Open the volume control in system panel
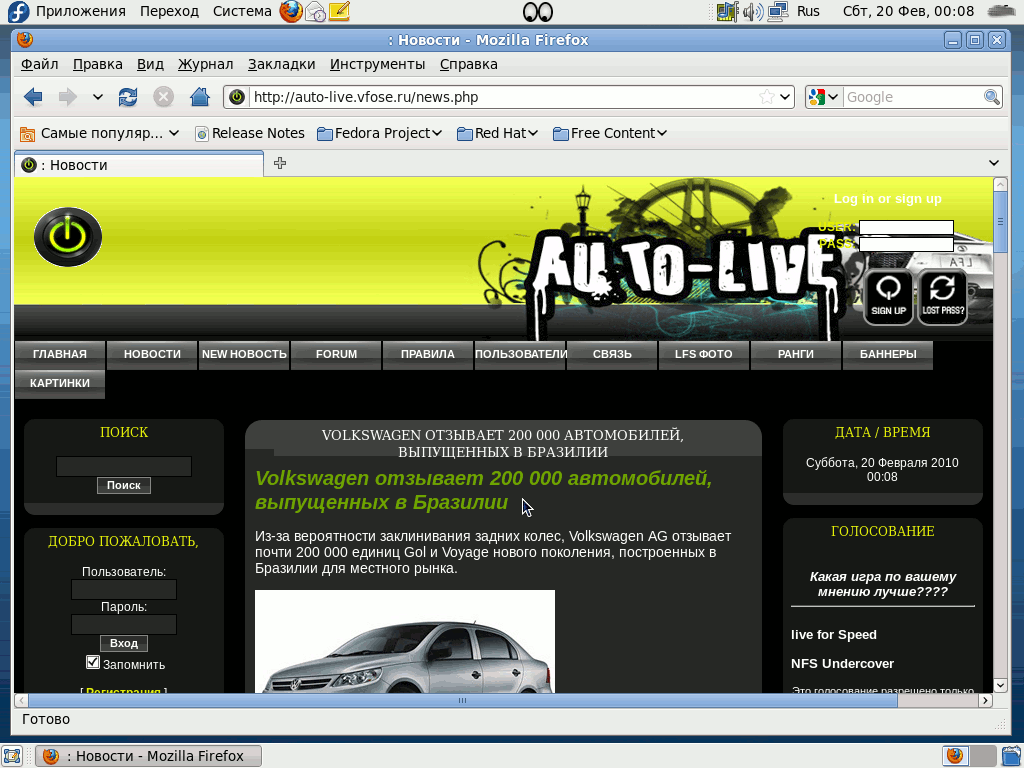 coord(752,12)
